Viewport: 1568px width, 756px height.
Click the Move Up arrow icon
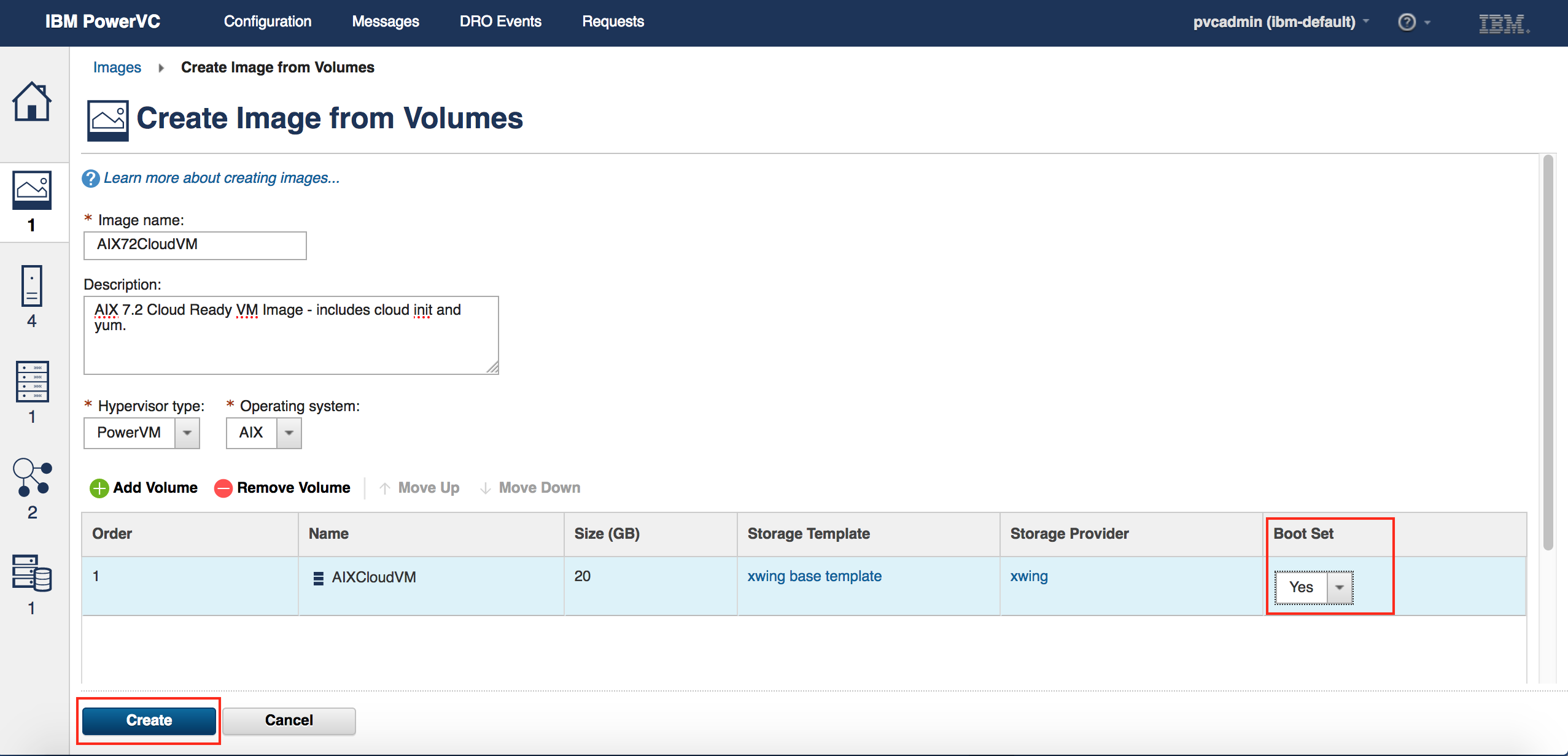click(385, 488)
